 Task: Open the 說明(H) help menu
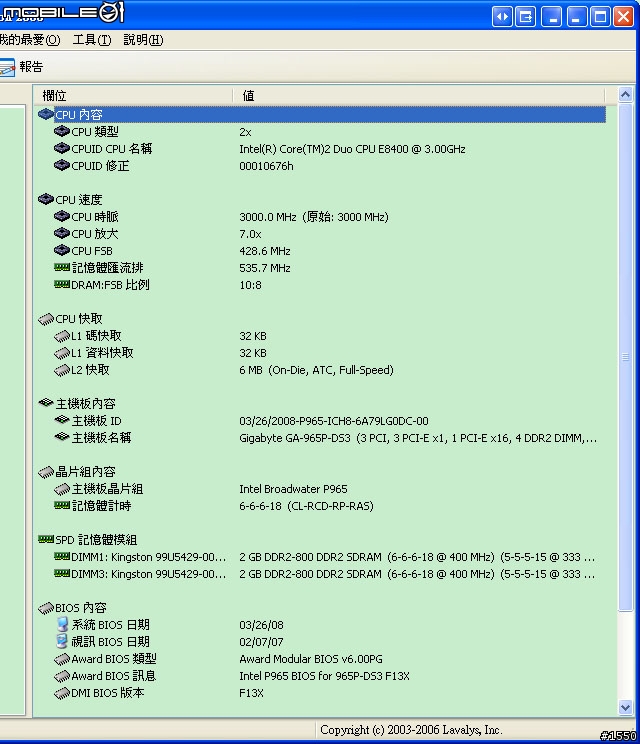(x=143, y=40)
